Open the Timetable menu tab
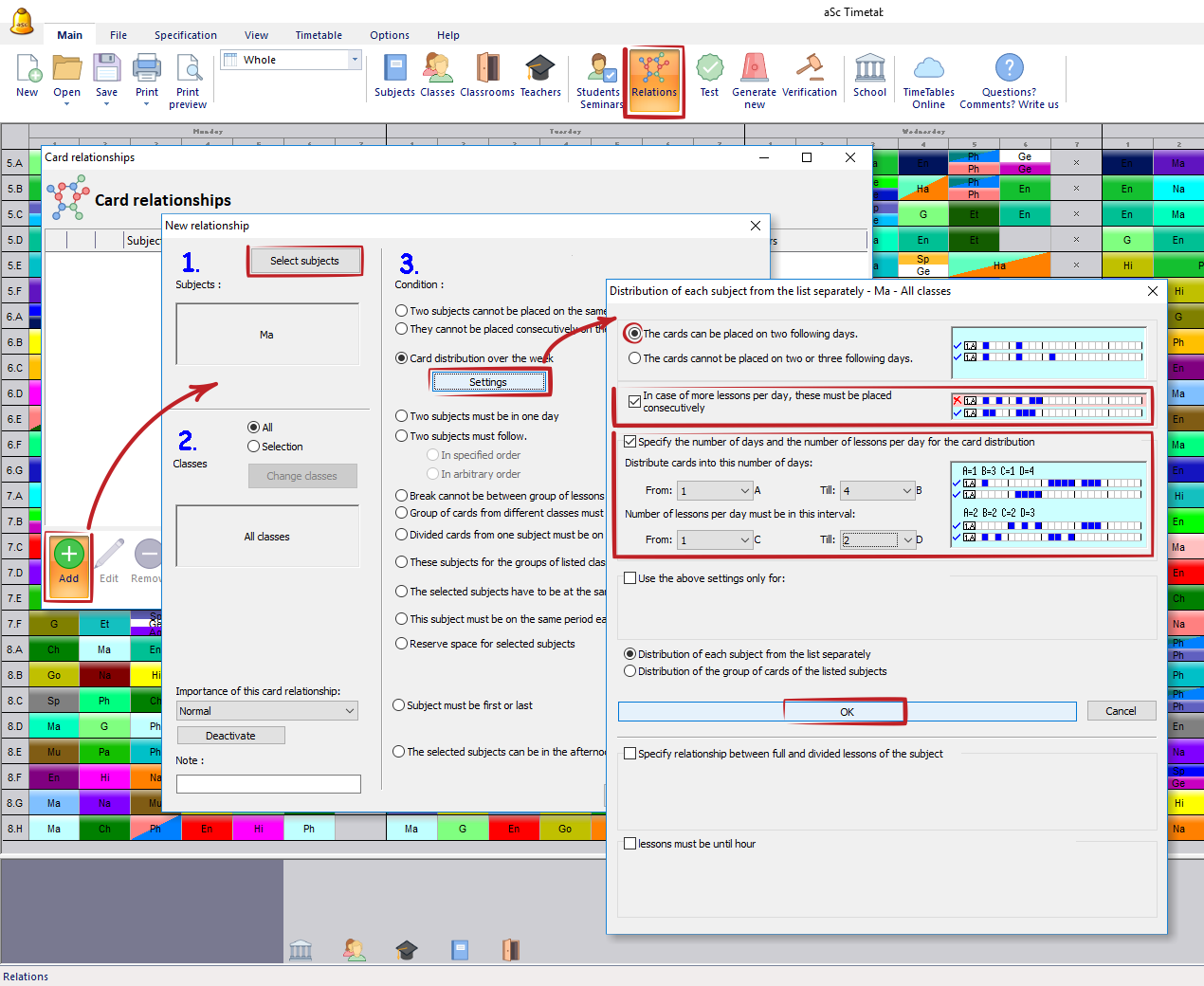This screenshot has width=1204, height=986. pos(319,35)
